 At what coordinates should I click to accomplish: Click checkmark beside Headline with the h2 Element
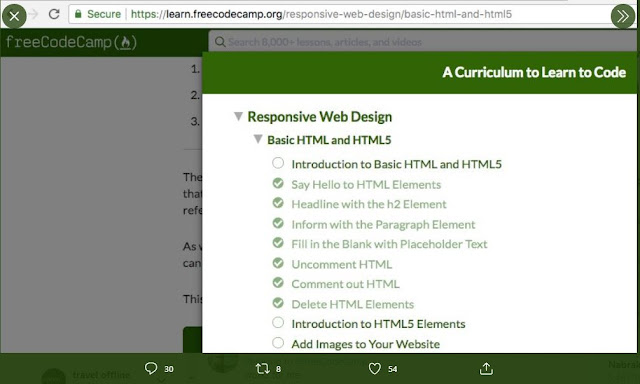pyautogui.click(x=278, y=203)
